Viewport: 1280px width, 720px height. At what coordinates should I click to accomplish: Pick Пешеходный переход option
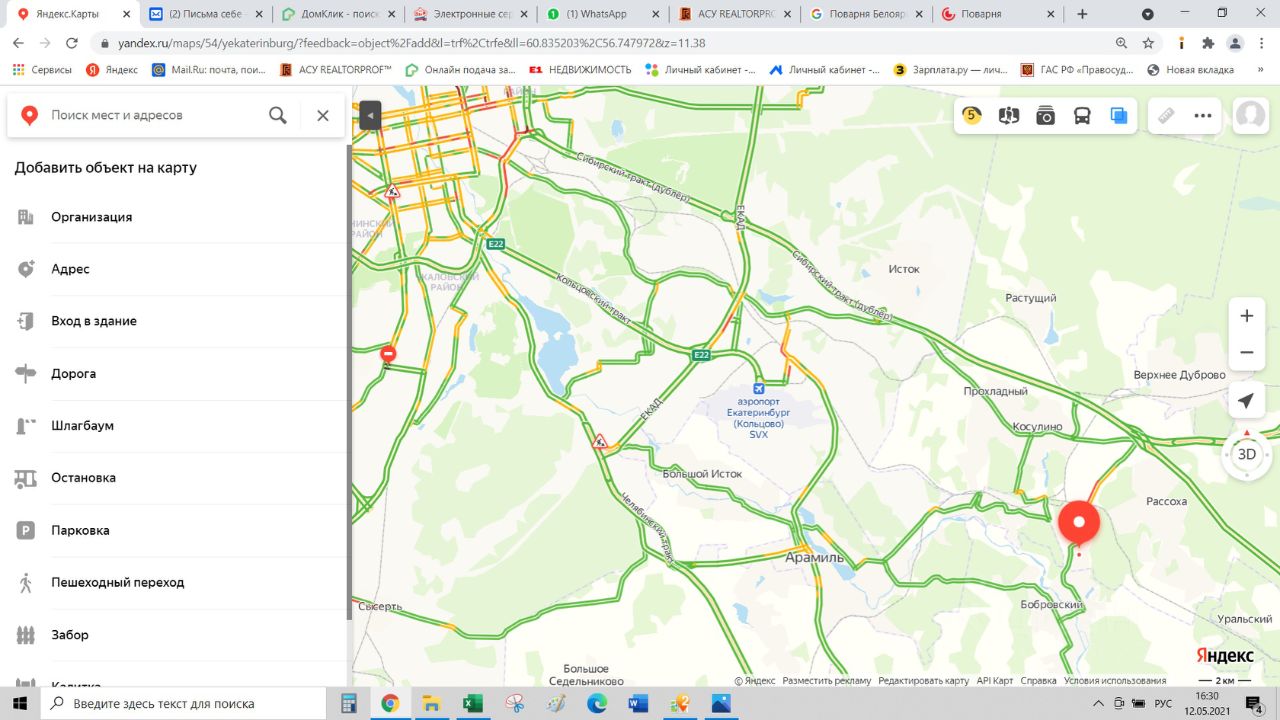tap(176, 582)
